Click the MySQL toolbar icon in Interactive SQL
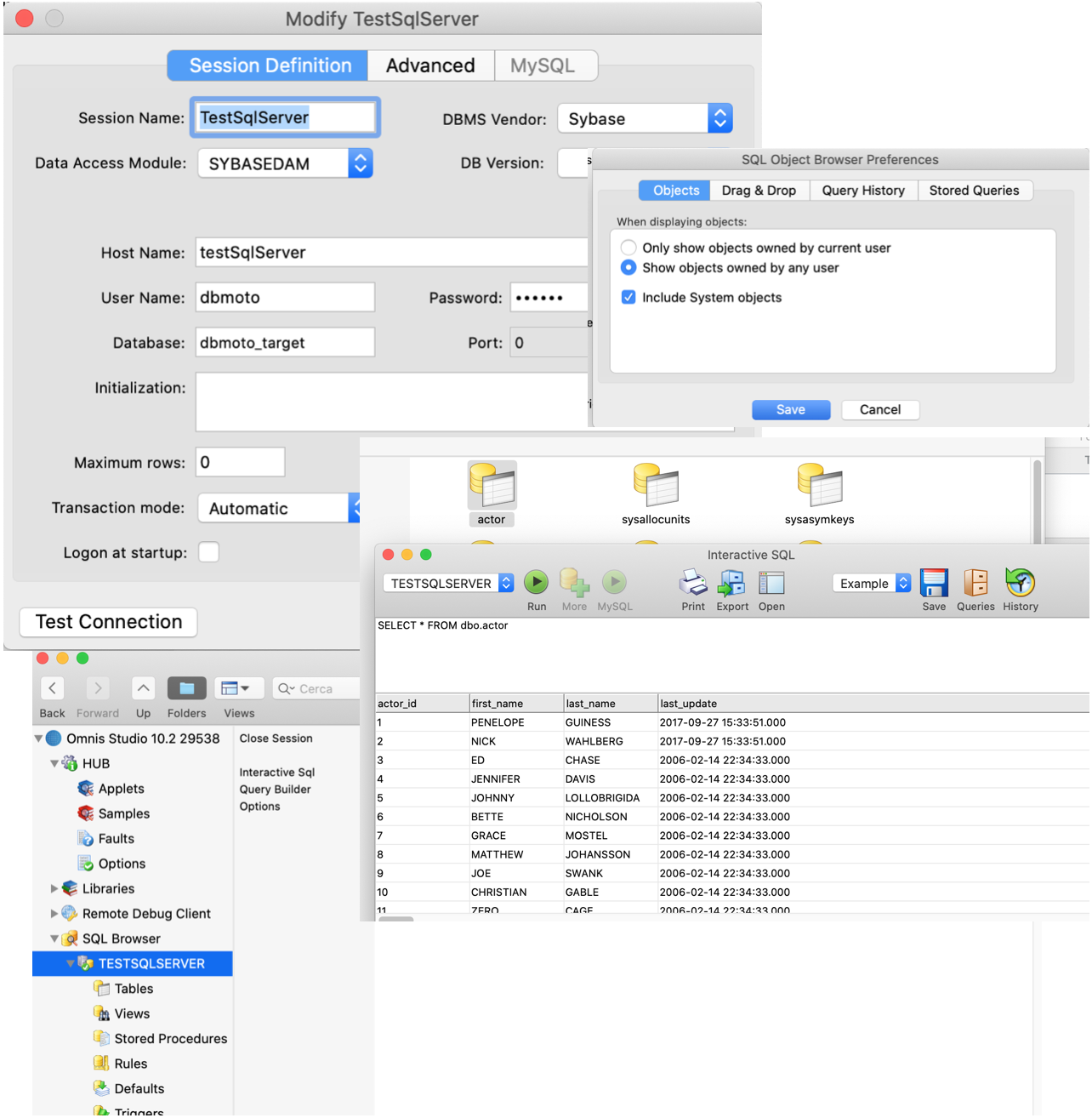1092x1118 pixels. coord(614,583)
